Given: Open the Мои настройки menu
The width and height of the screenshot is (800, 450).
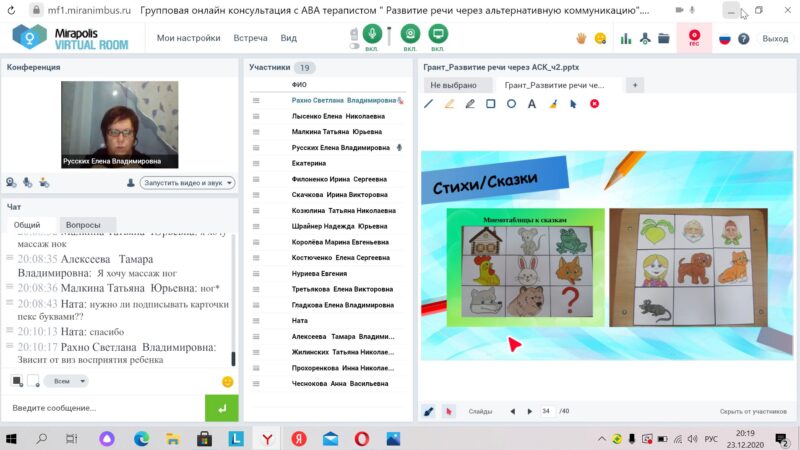Looking at the screenshot, I should click(188, 38).
